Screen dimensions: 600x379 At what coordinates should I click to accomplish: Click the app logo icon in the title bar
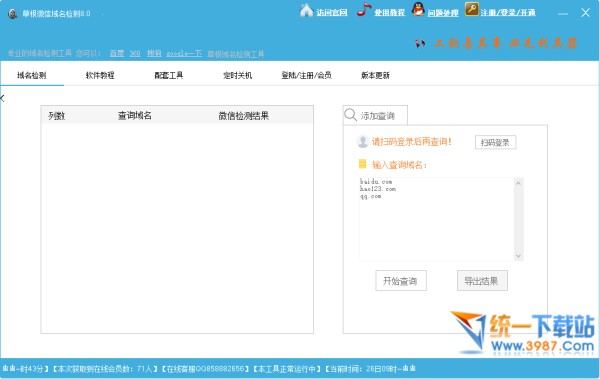(13, 14)
